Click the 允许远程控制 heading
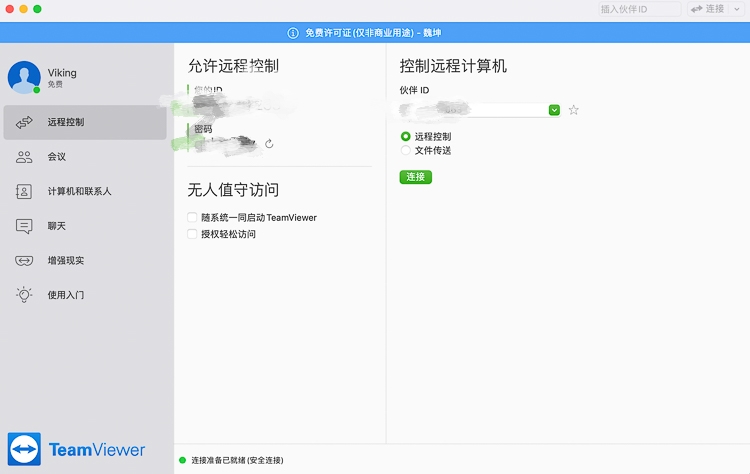This screenshot has width=750, height=474. click(x=233, y=66)
